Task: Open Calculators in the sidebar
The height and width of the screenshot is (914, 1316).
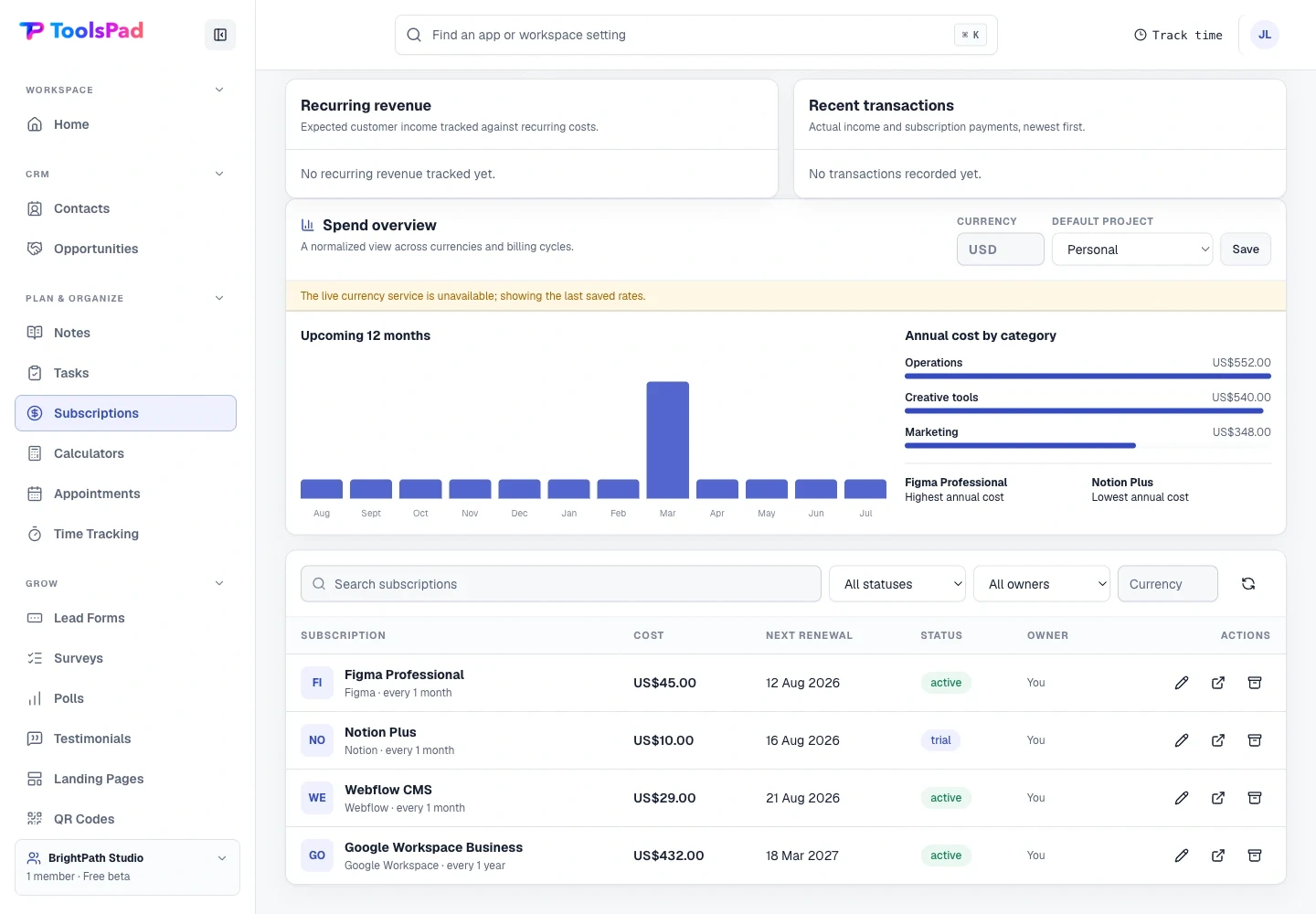Action: tap(125, 453)
